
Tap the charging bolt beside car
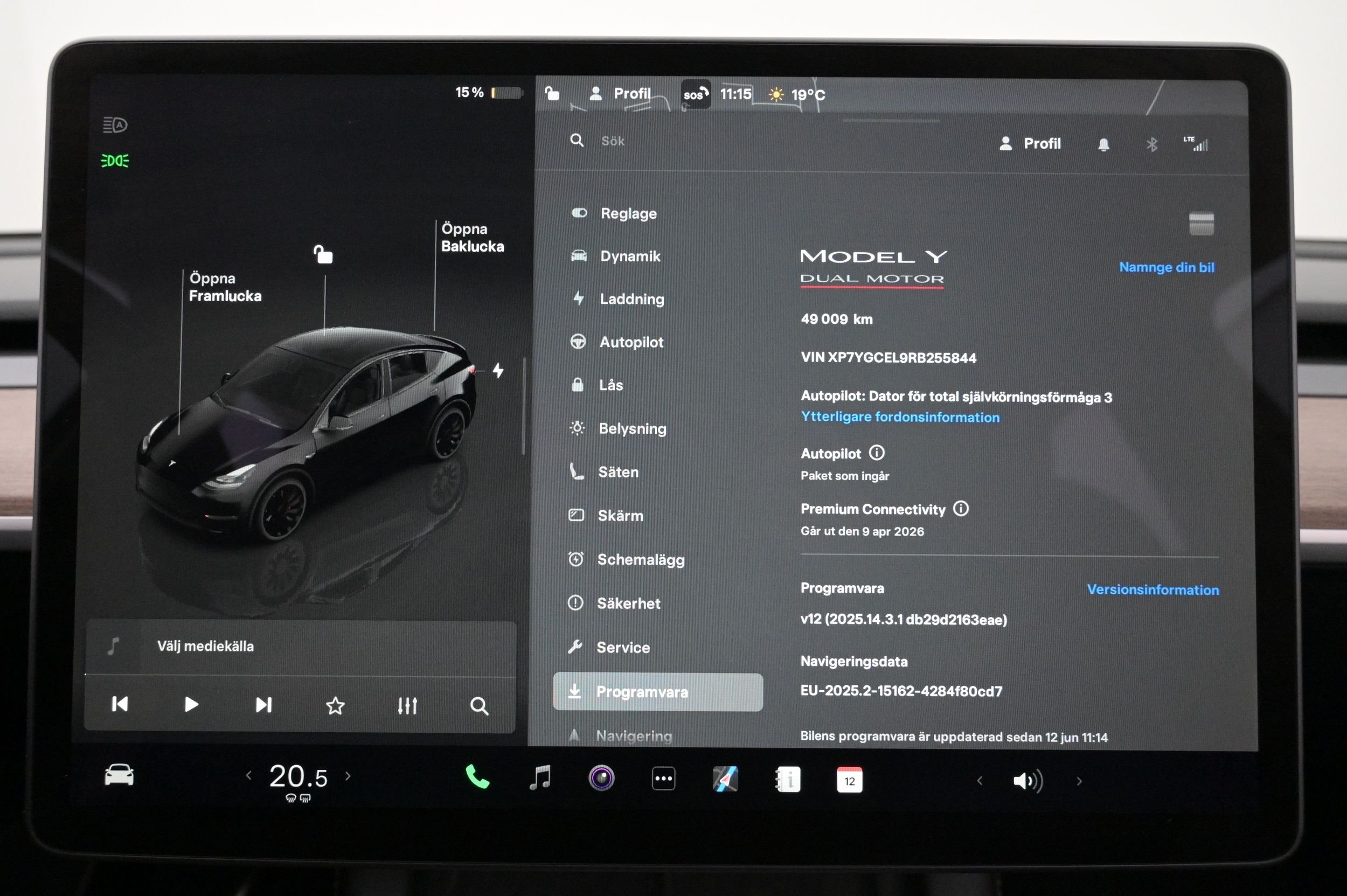click(498, 370)
